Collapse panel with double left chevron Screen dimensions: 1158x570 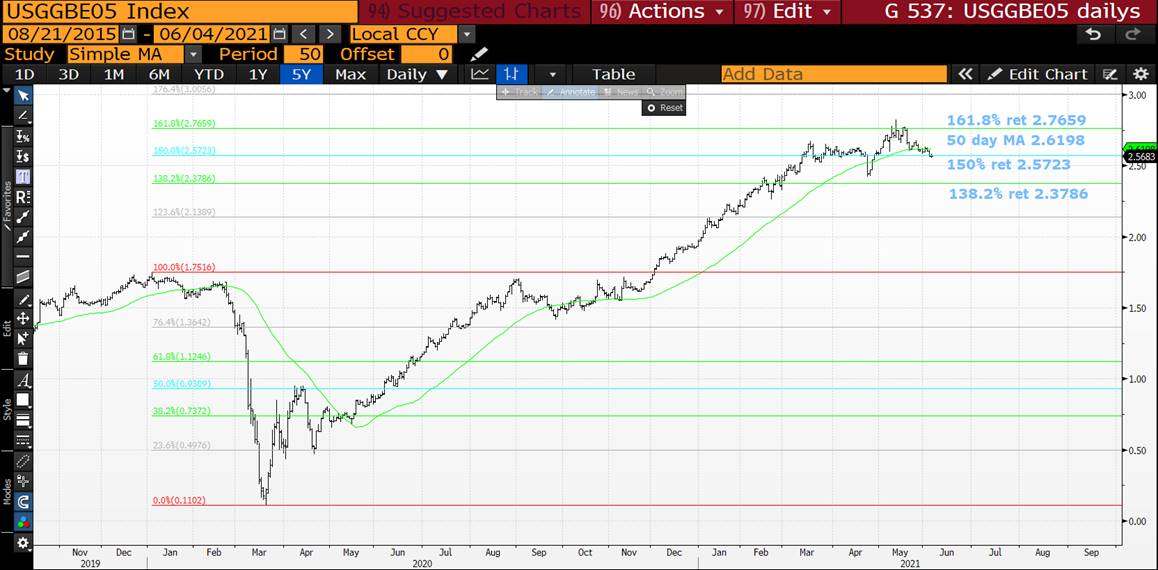click(965, 74)
